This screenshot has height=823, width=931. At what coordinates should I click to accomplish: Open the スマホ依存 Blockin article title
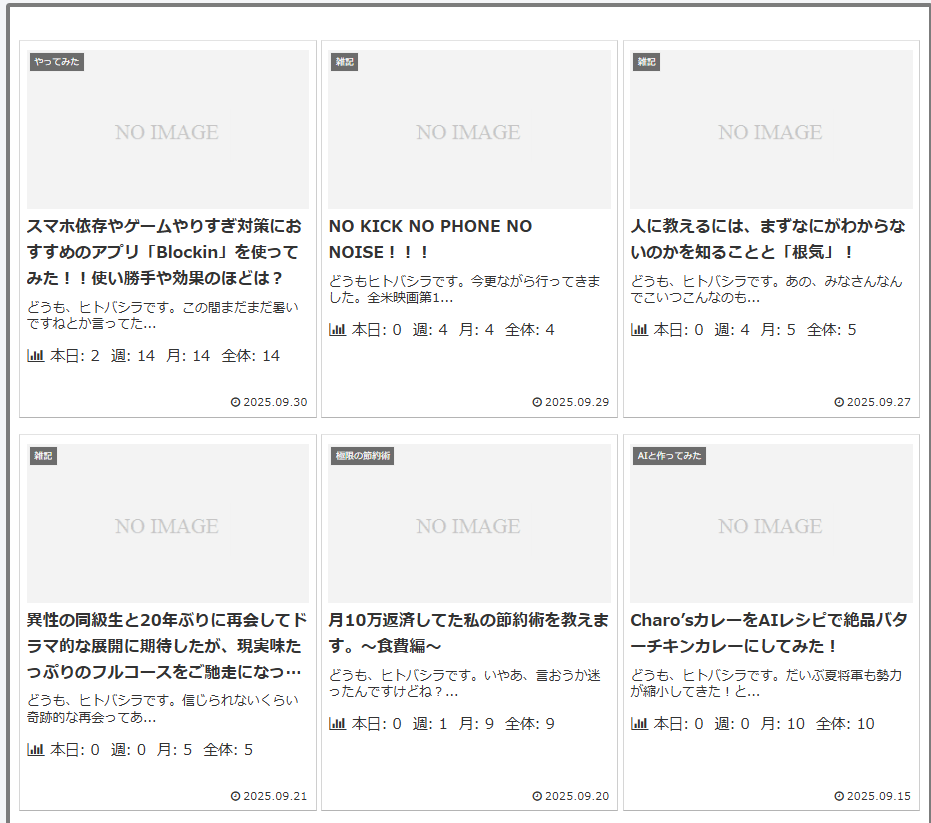coord(164,252)
